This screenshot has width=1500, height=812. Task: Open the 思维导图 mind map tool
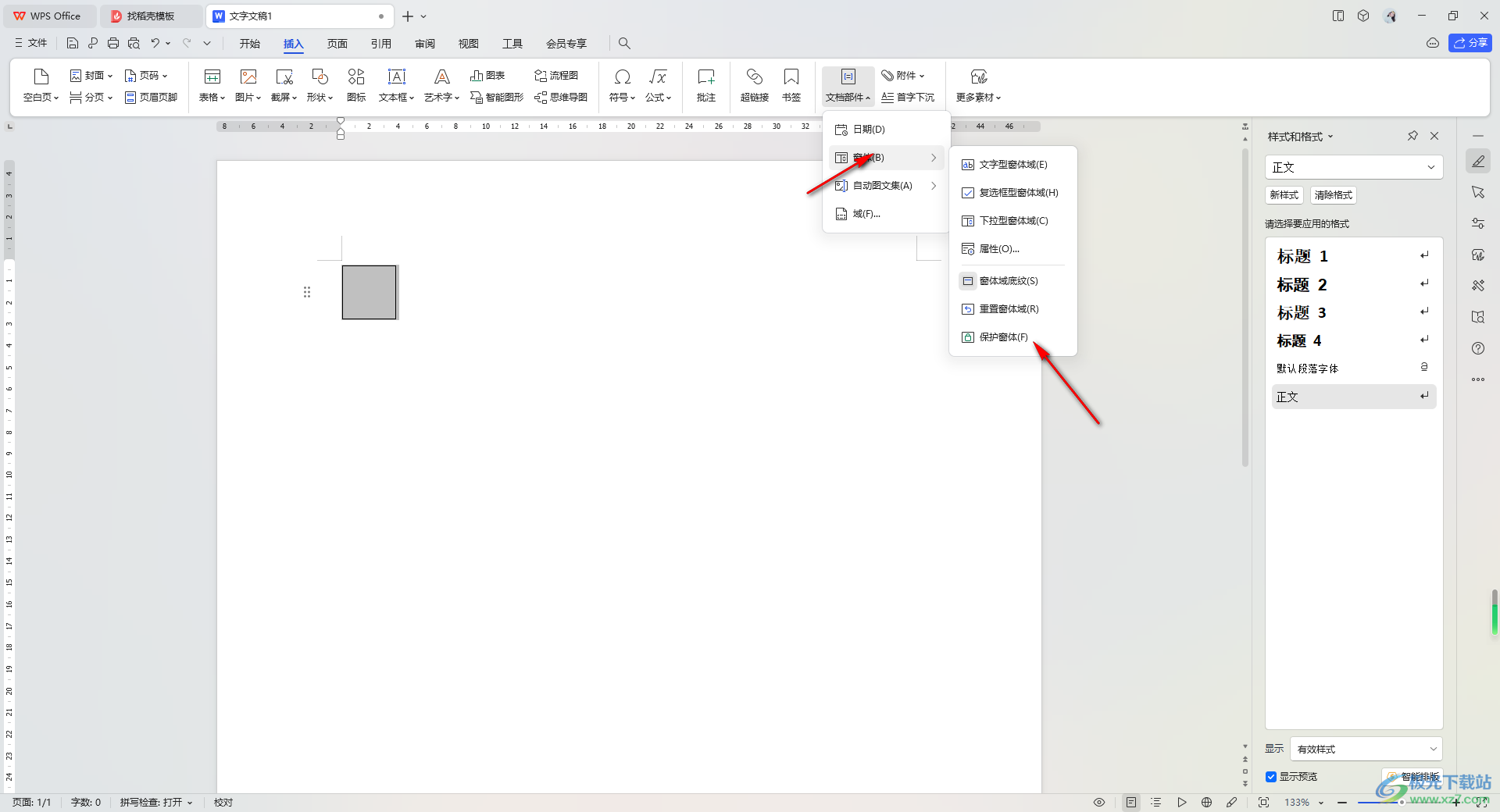click(561, 98)
